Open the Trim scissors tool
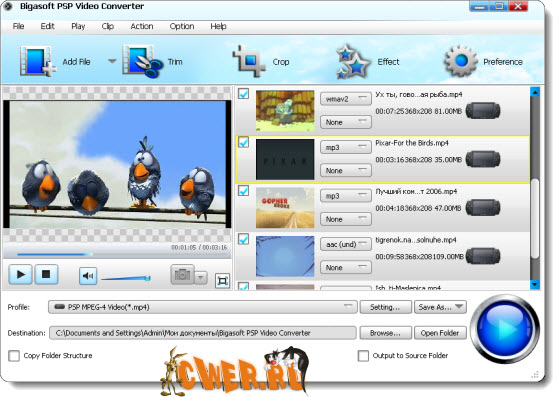 click(x=142, y=61)
